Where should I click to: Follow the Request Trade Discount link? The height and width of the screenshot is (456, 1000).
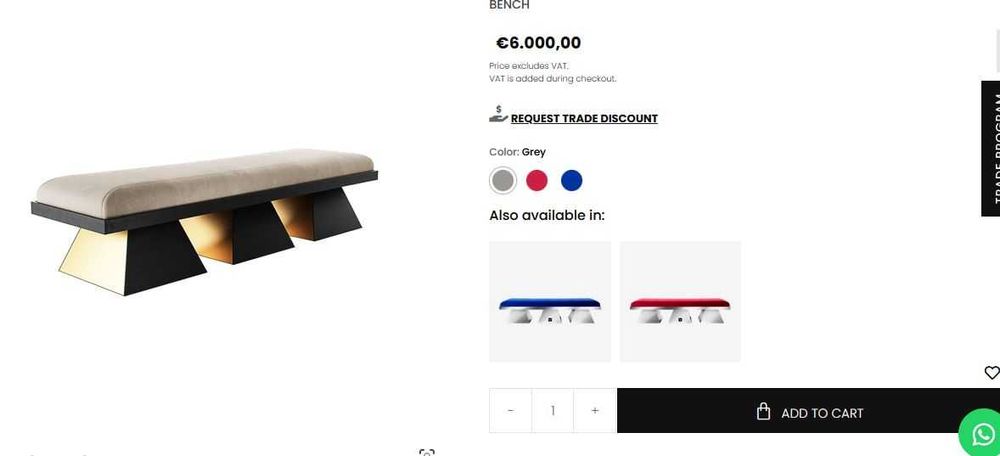(x=584, y=119)
